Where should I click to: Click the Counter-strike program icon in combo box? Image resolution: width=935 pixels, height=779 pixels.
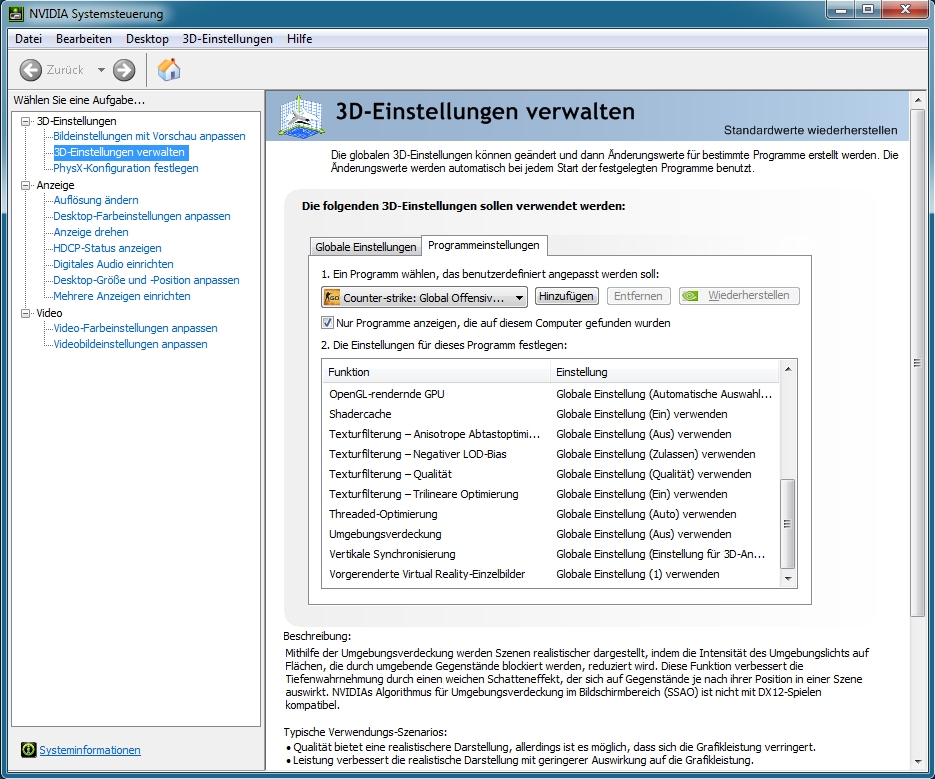(x=332, y=297)
